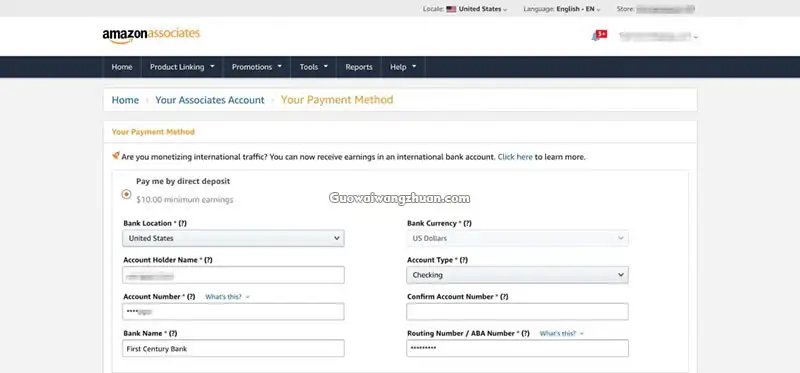The height and width of the screenshot is (373, 800).
Task: Open the Tools menu
Action: tap(314, 67)
